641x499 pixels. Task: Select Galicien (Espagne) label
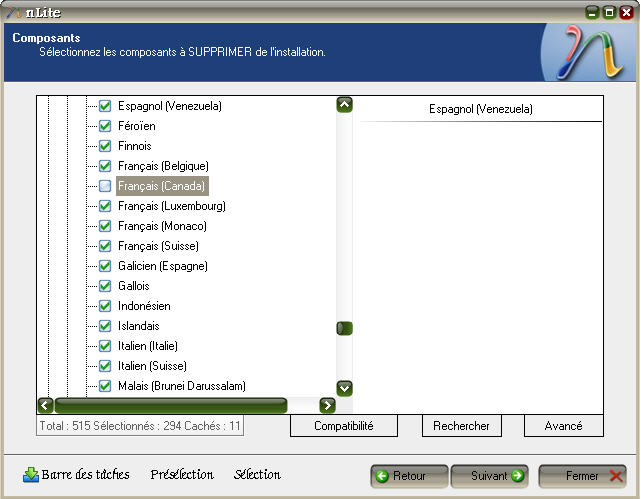point(163,266)
